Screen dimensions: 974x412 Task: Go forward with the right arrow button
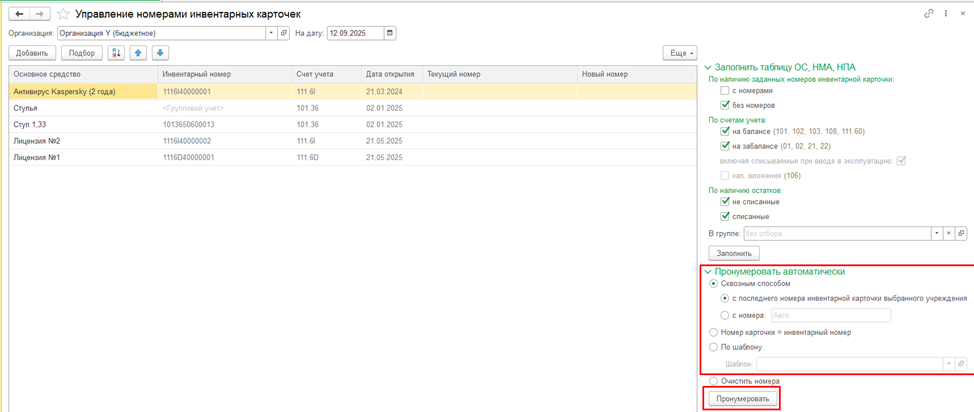pyautogui.click(x=39, y=14)
